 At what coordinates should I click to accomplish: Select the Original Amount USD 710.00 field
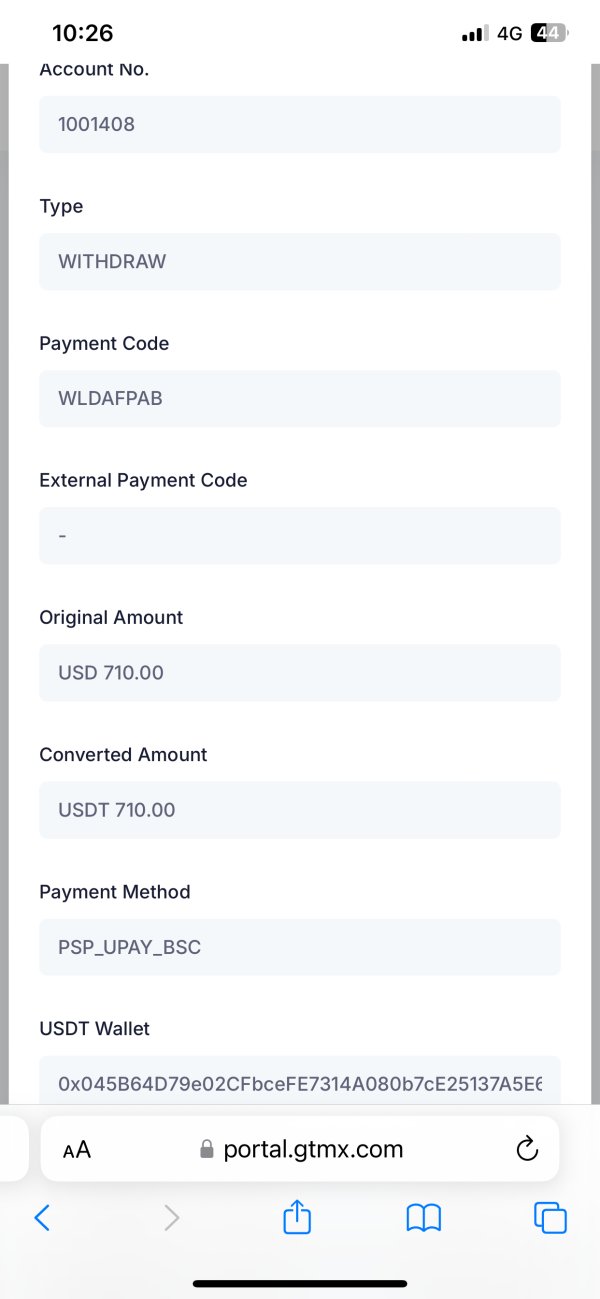click(300, 673)
